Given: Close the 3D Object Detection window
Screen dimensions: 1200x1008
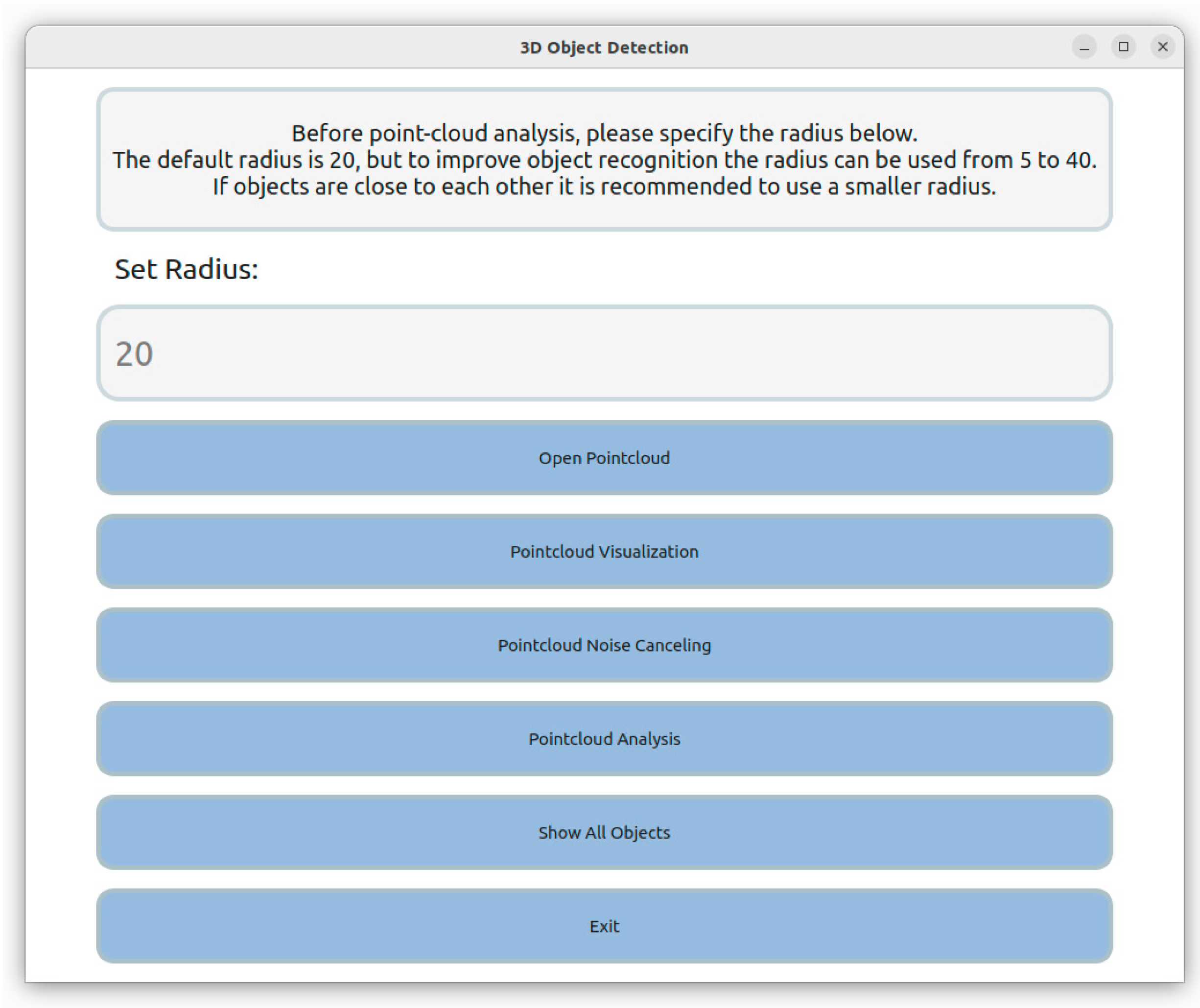Looking at the screenshot, I should pyautogui.click(x=1162, y=47).
